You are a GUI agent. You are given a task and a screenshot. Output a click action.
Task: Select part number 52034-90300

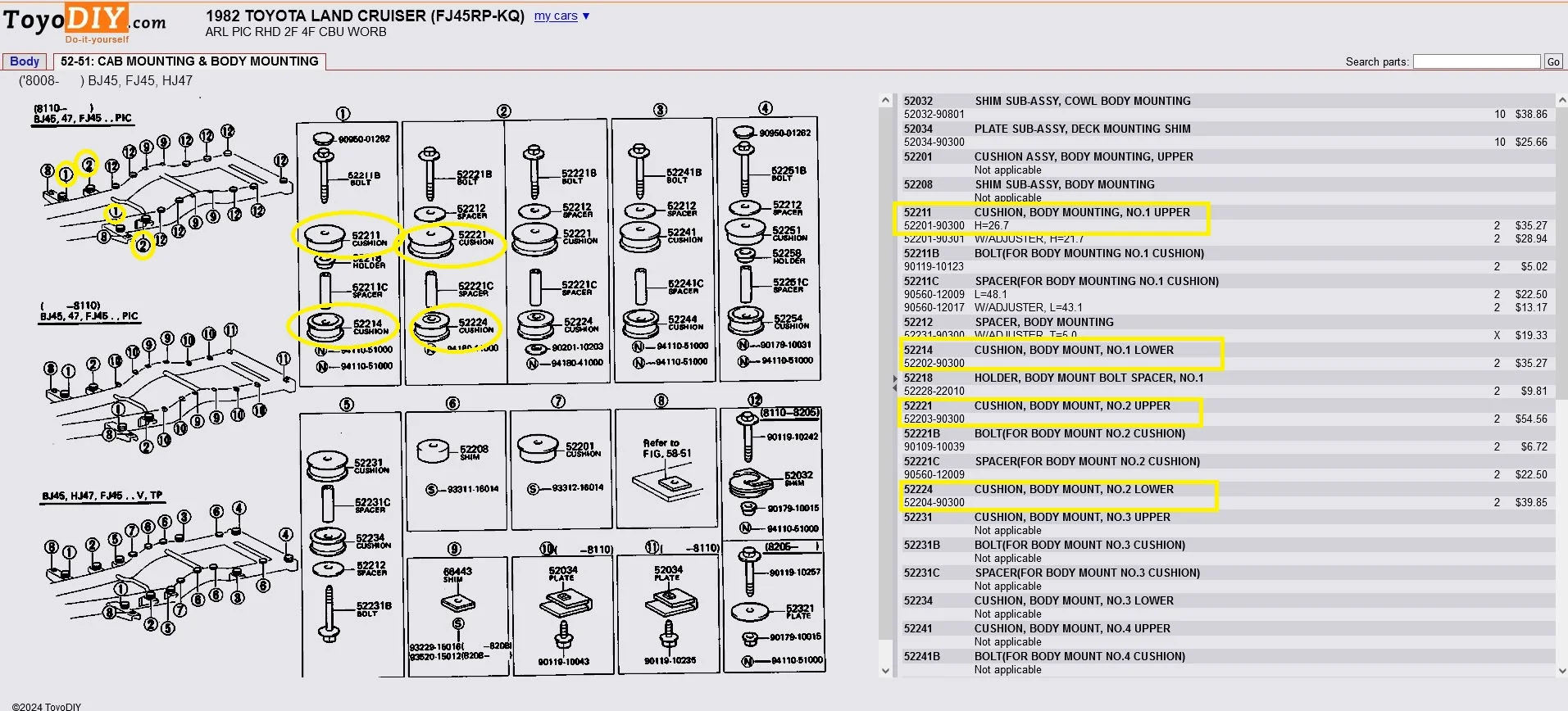(x=934, y=143)
